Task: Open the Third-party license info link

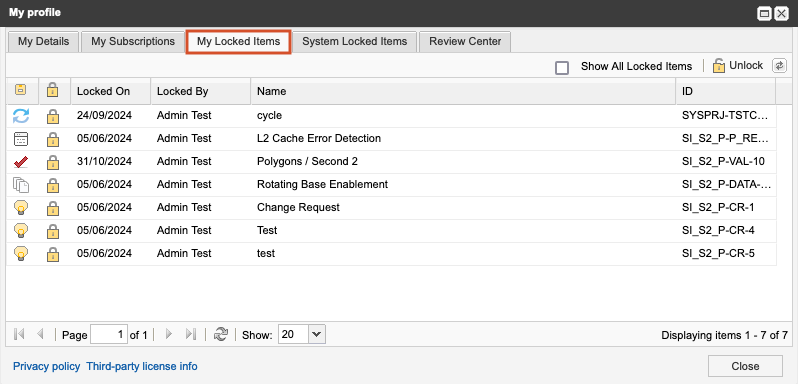Action: click(142, 366)
